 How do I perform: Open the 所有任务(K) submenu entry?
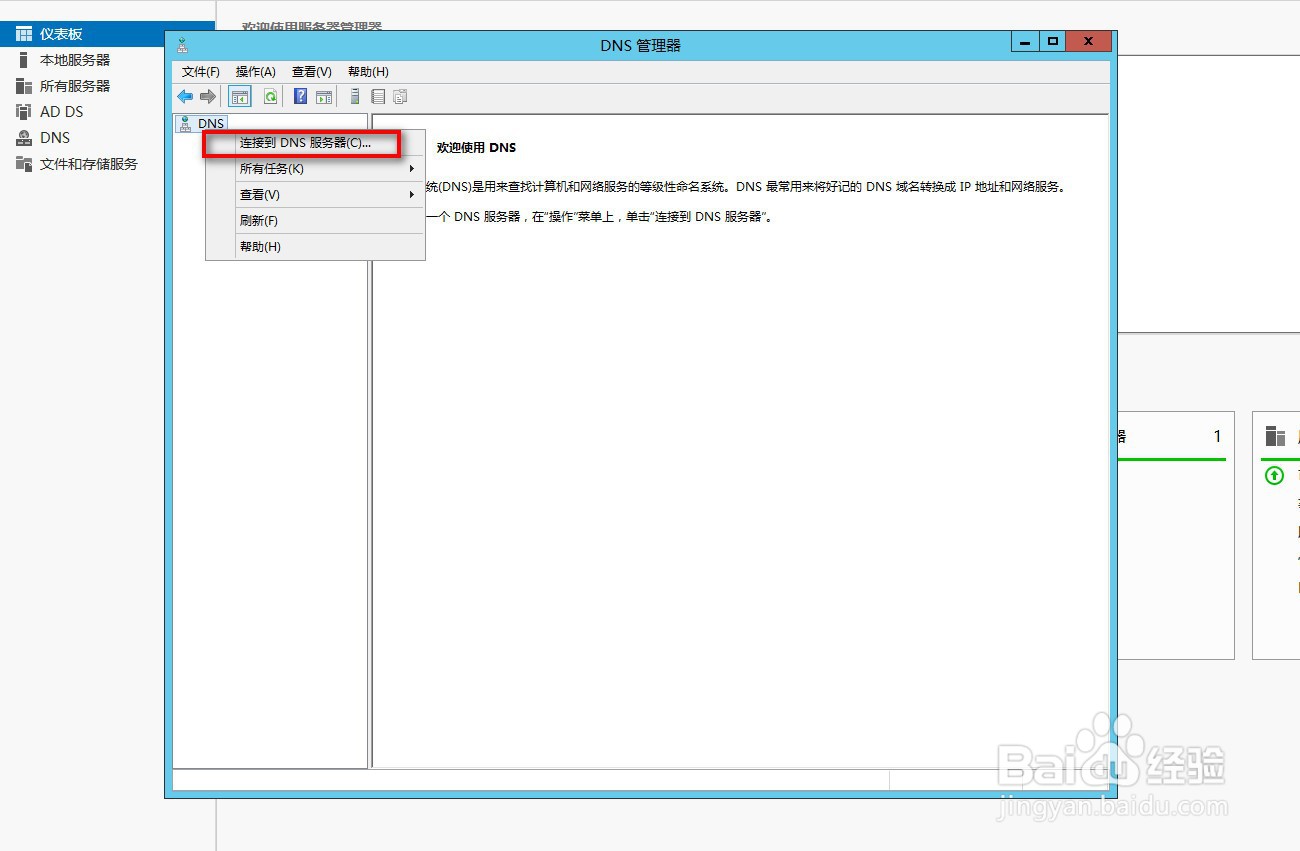315,169
